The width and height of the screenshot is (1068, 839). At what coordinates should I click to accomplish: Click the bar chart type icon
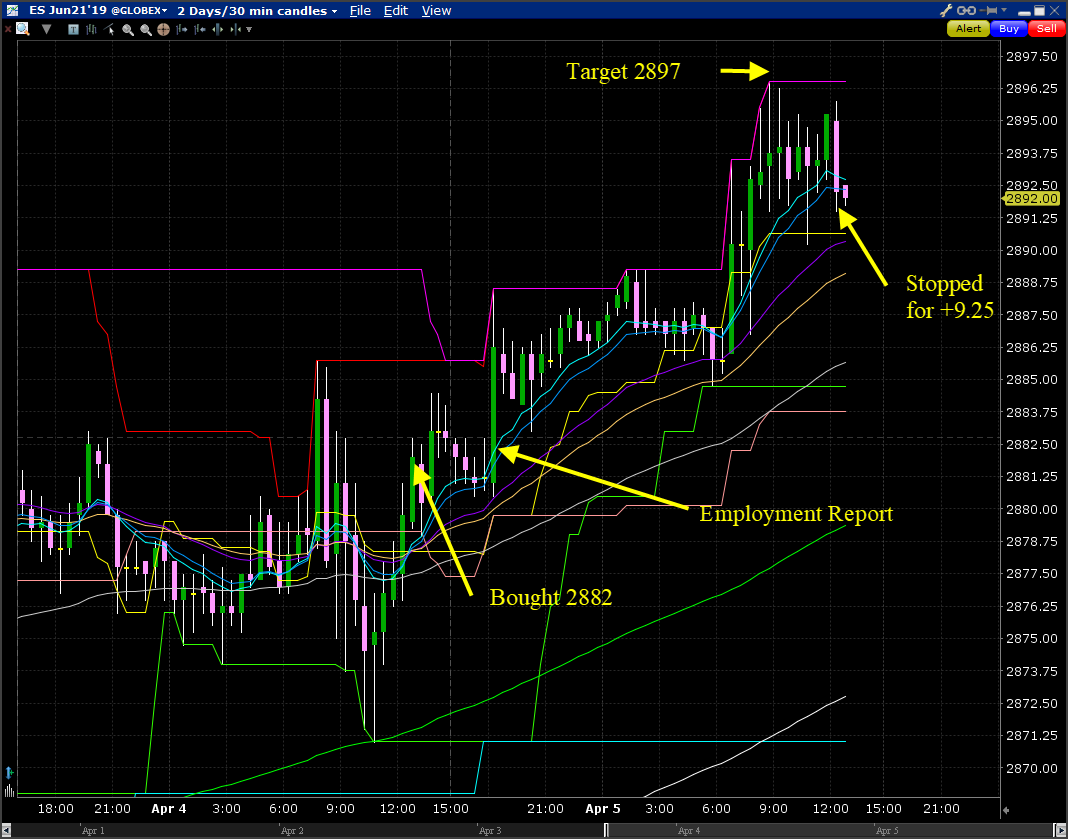(91, 29)
